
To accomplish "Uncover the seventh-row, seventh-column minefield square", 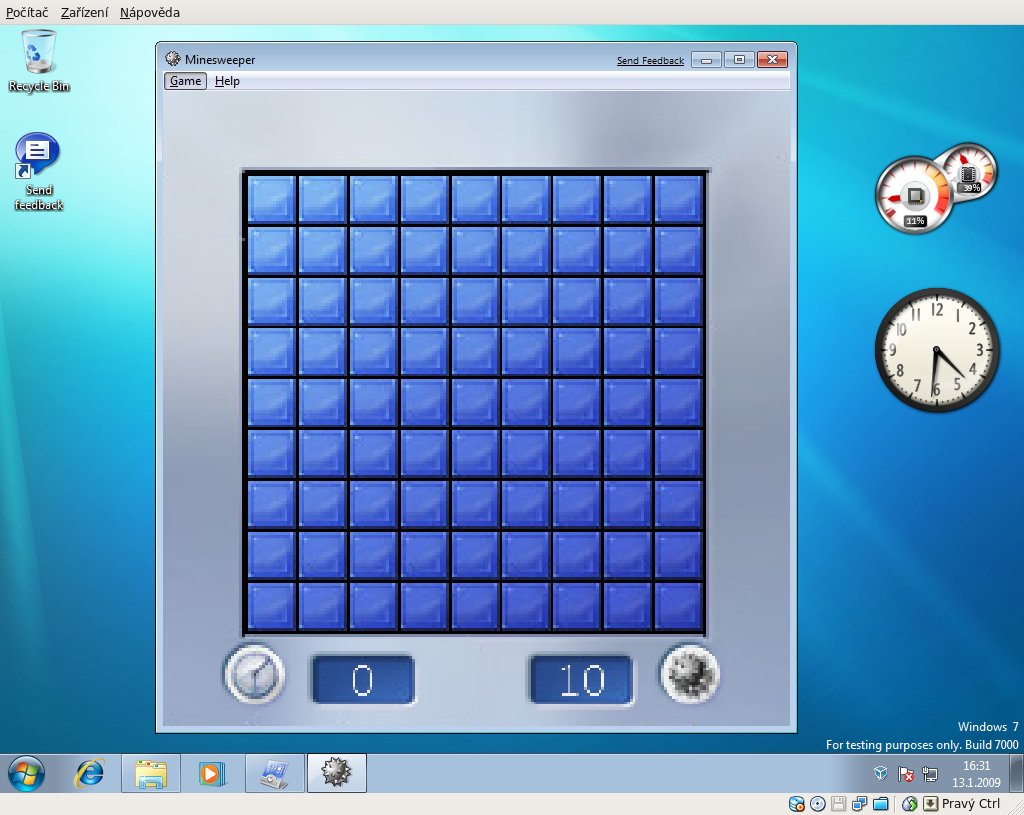I will pyautogui.click(x=577, y=505).
